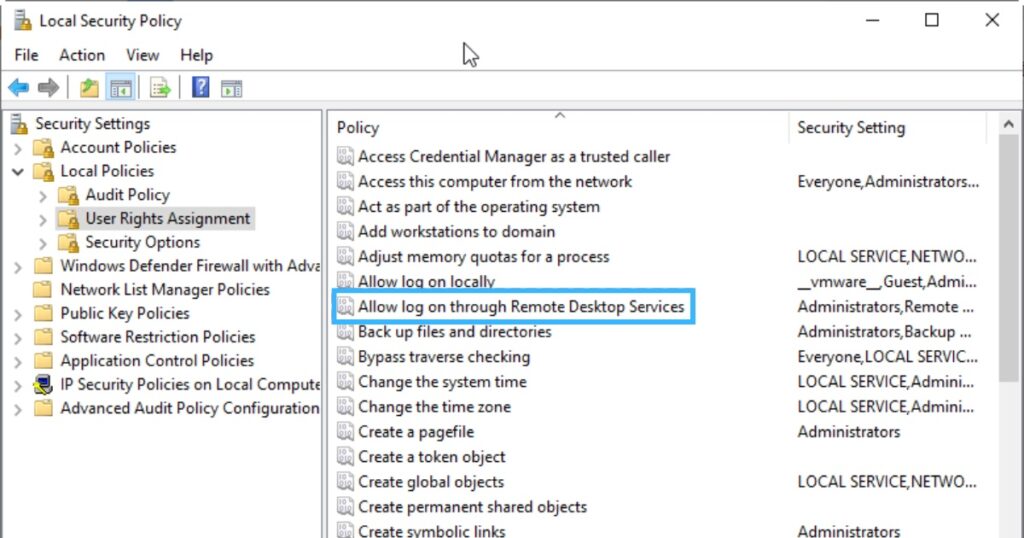Toggle the Show/Hide Action Pane icon
The image size is (1024, 538).
[x=231, y=88]
